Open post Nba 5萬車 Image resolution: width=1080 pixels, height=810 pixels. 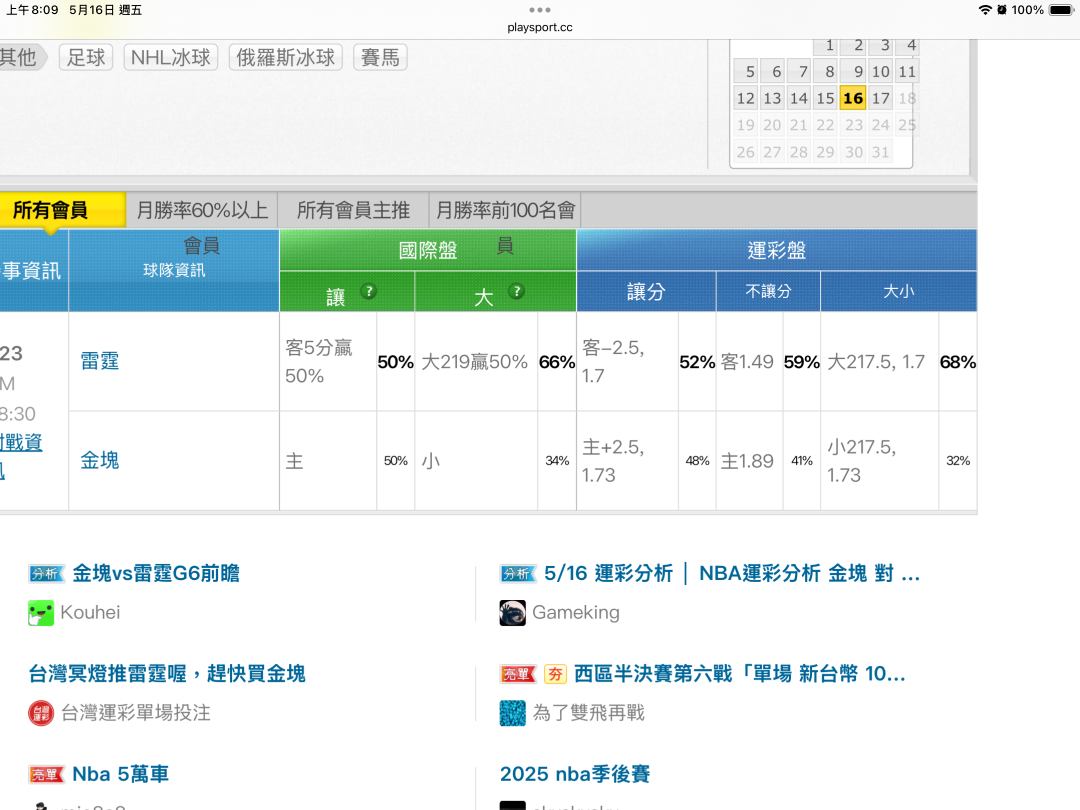coord(121,774)
